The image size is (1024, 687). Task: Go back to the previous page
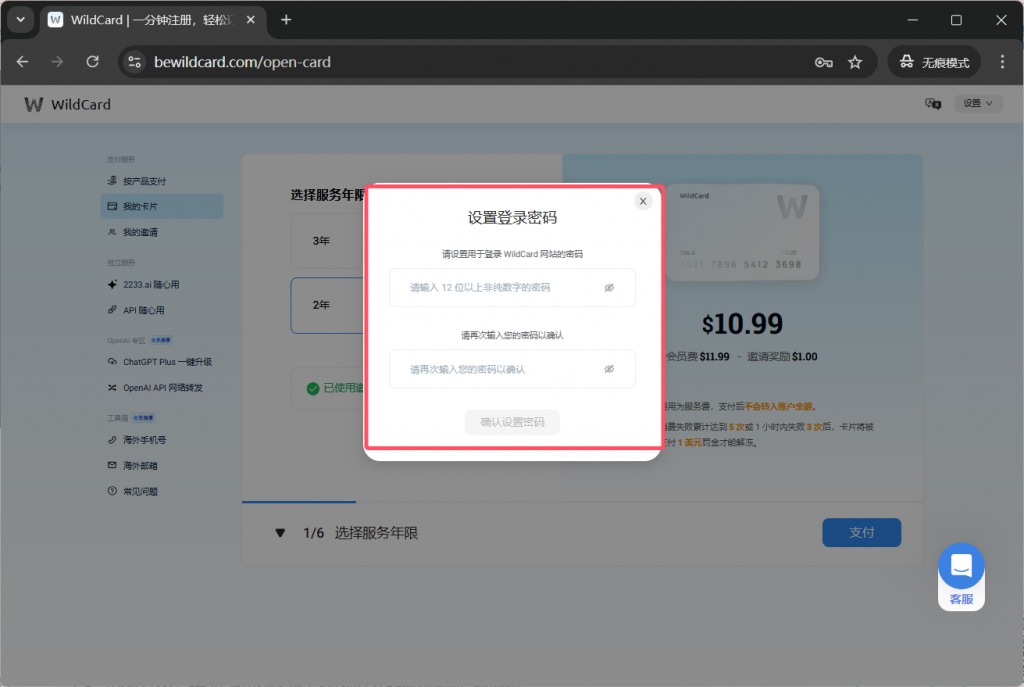(23, 62)
